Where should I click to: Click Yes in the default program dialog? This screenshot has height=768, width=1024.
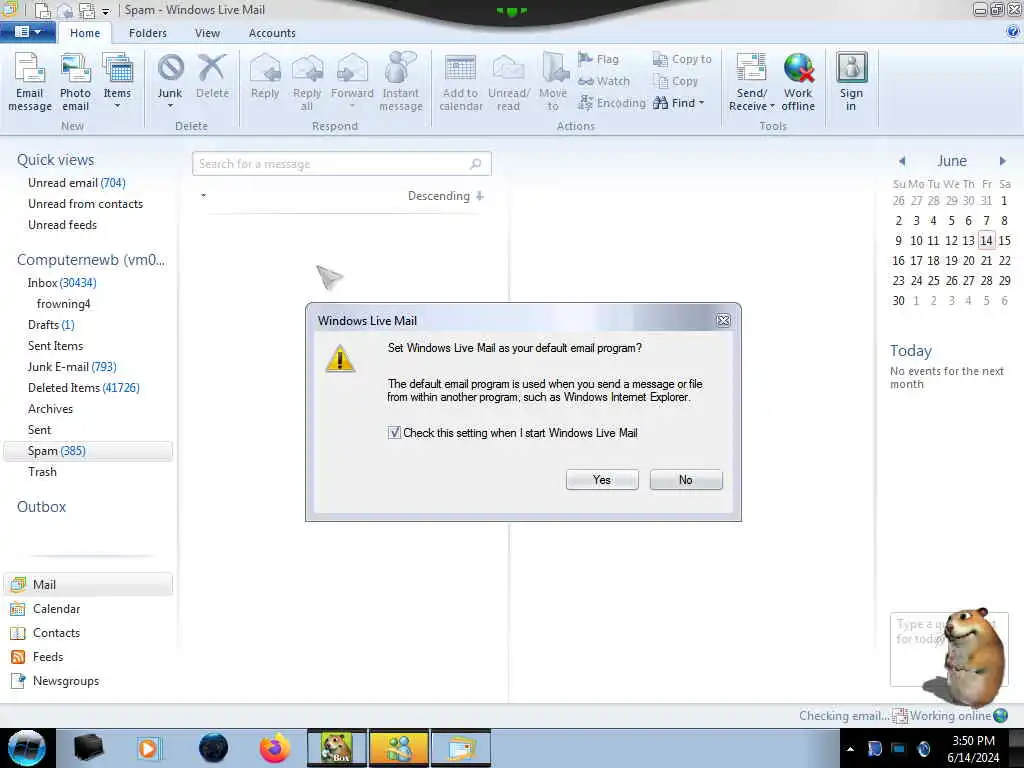(601, 480)
